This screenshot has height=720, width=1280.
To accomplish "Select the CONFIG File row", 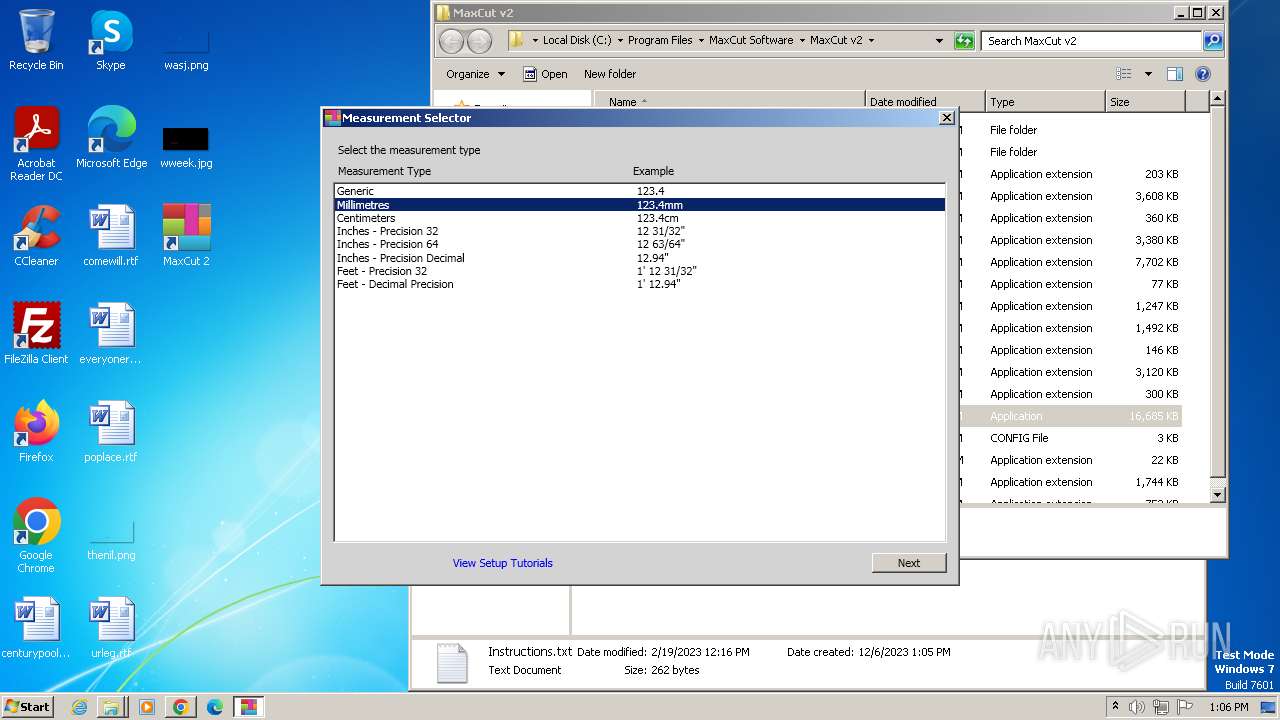I will (1070, 438).
